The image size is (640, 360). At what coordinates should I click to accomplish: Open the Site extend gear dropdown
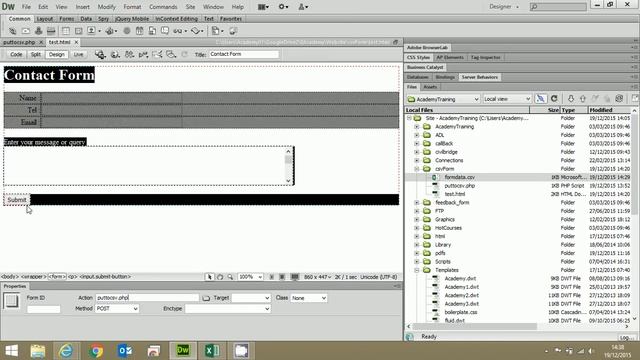[283, 7]
